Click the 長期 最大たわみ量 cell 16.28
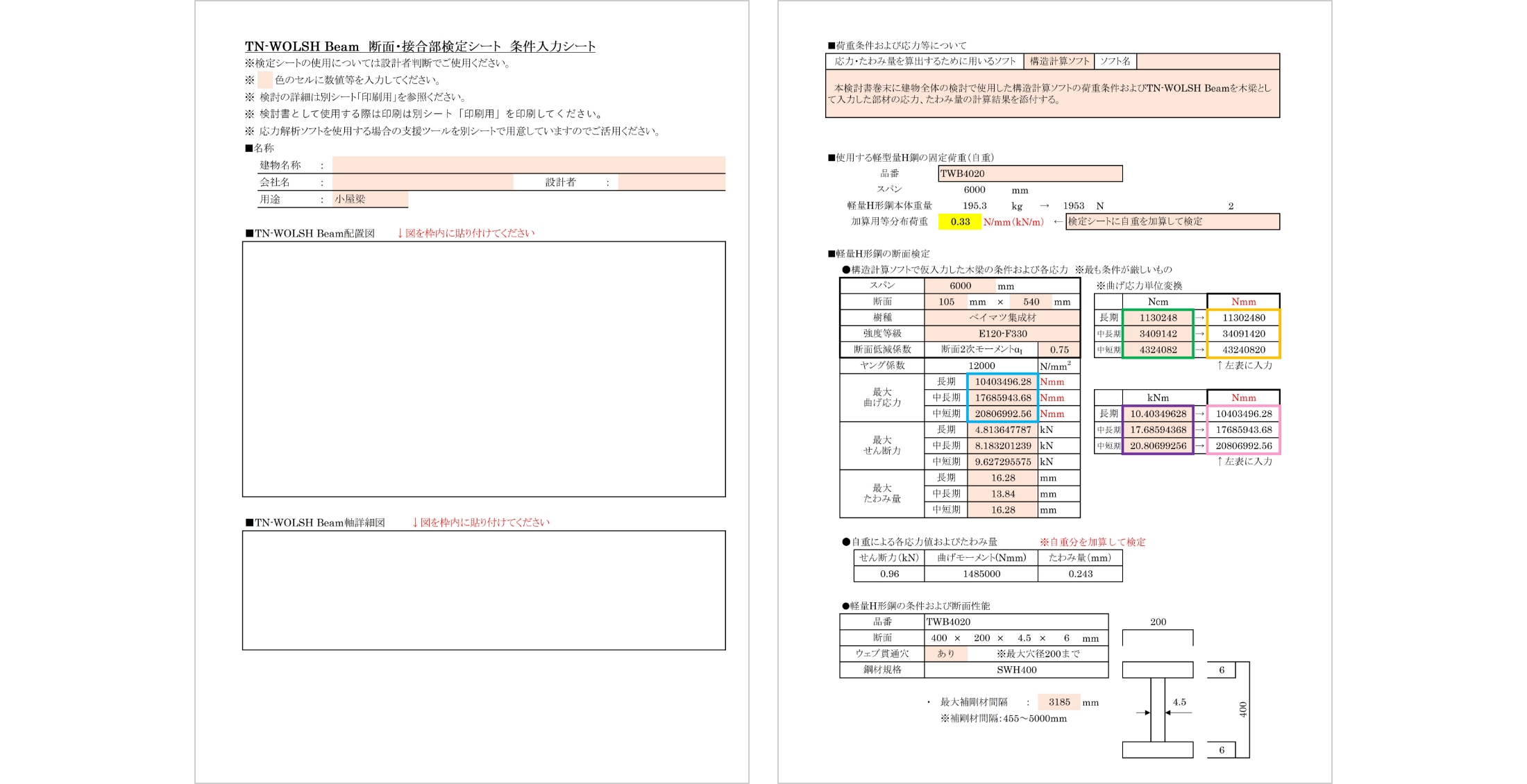 1003,478
